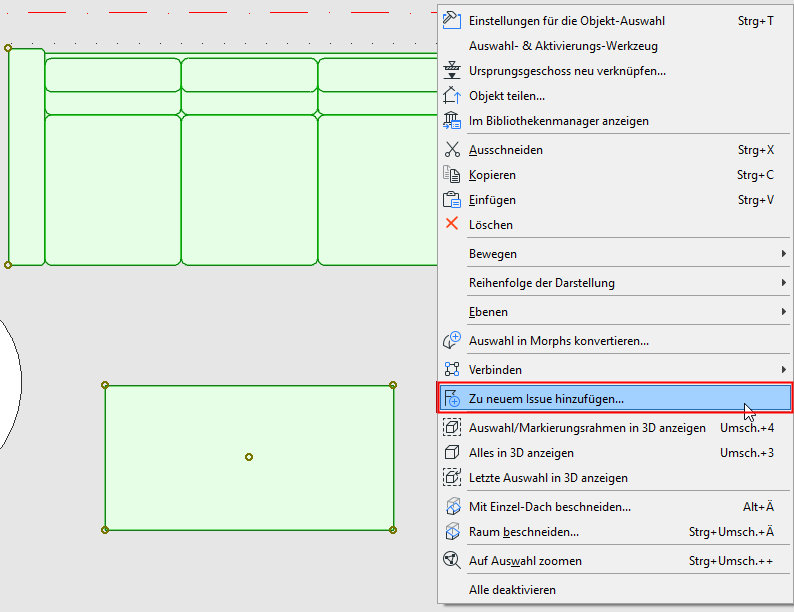794x612 pixels.
Task: Click the sofa's first seat cushion
Action: tap(113, 190)
